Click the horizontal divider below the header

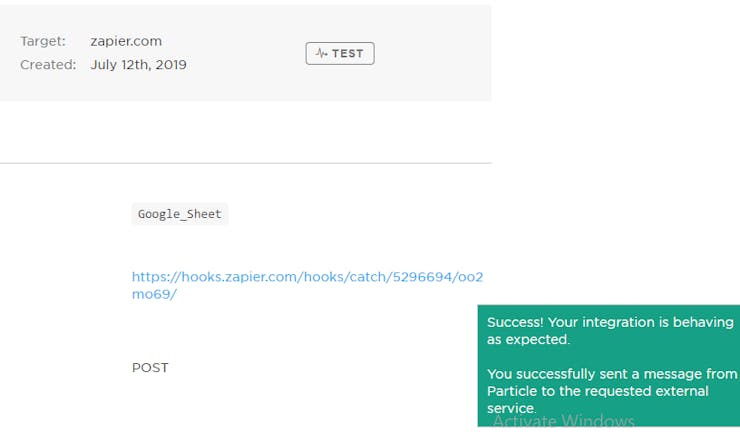(245, 163)
